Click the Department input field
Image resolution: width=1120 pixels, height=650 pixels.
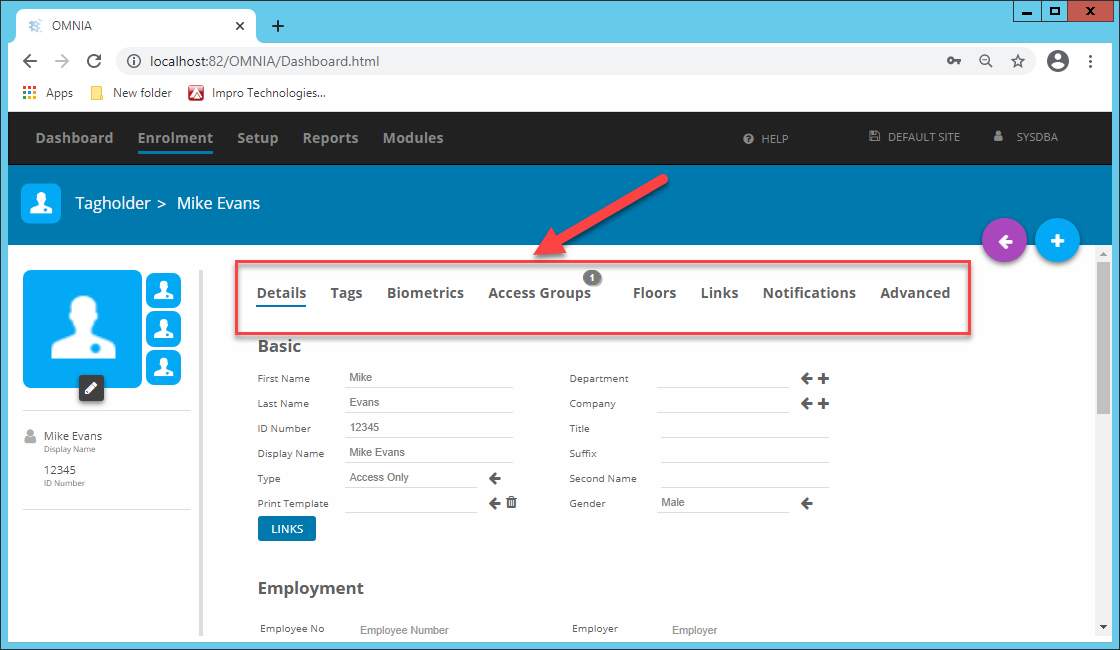(723, 378)
